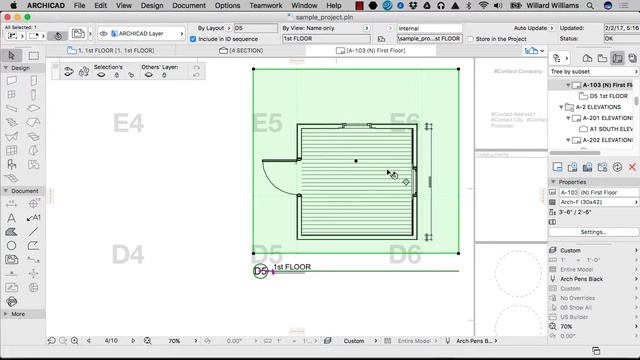This screenshot has height=360, width=640.
Task: Select the Fill tool
Action: tap(11, 232)
